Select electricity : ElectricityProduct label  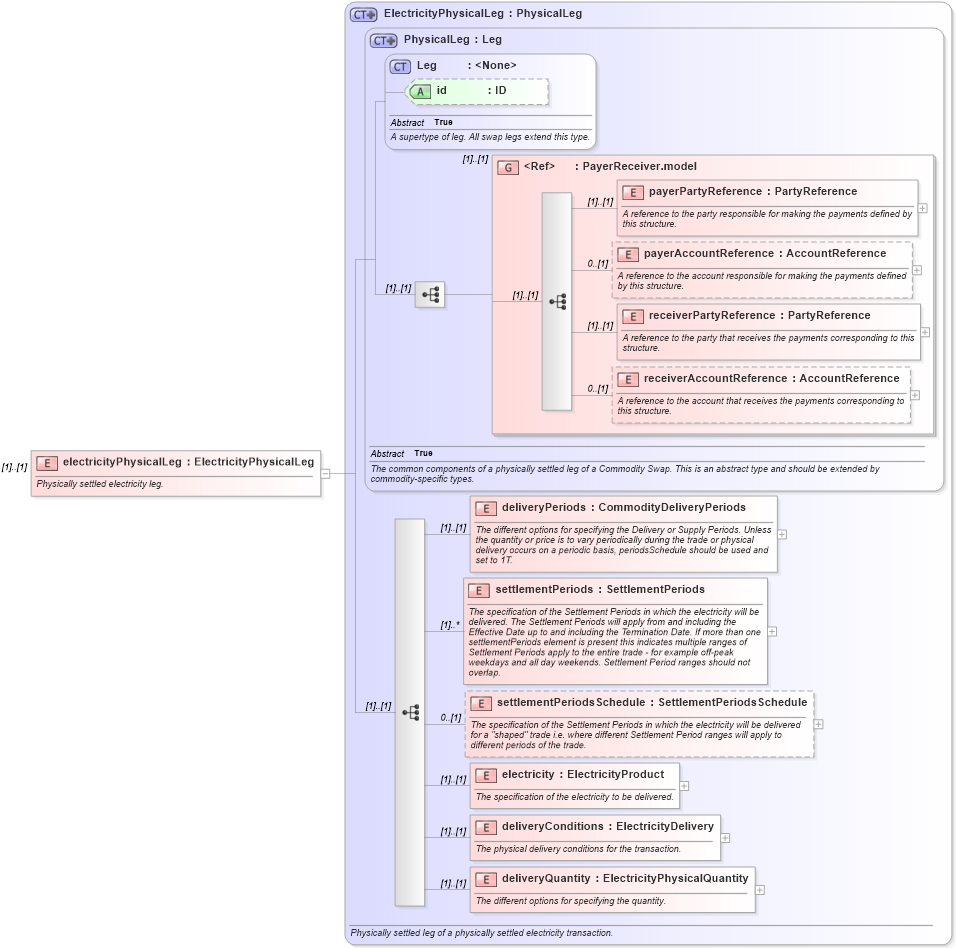(x=583, y=774)
